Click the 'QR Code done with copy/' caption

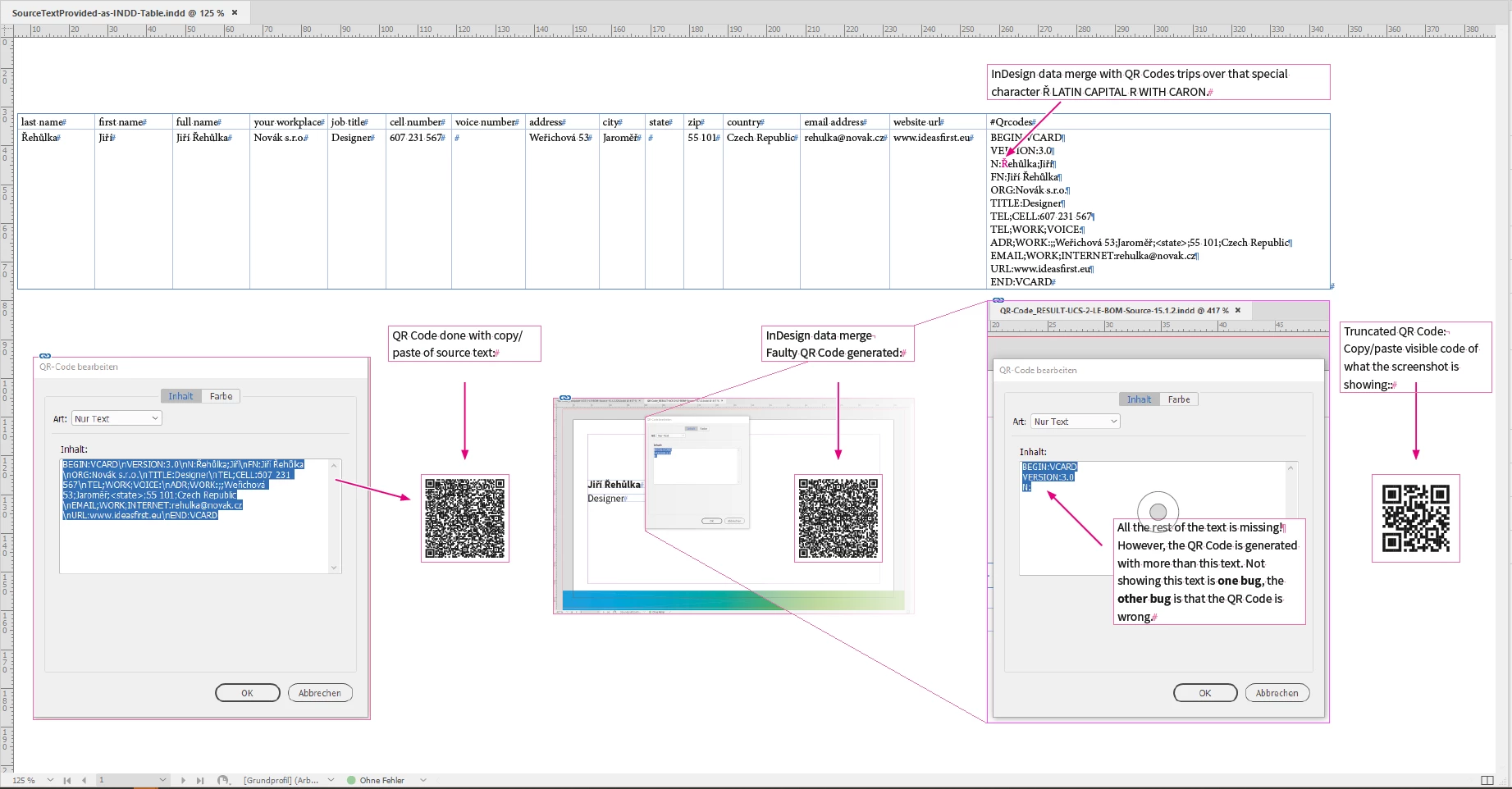(457, 335)
